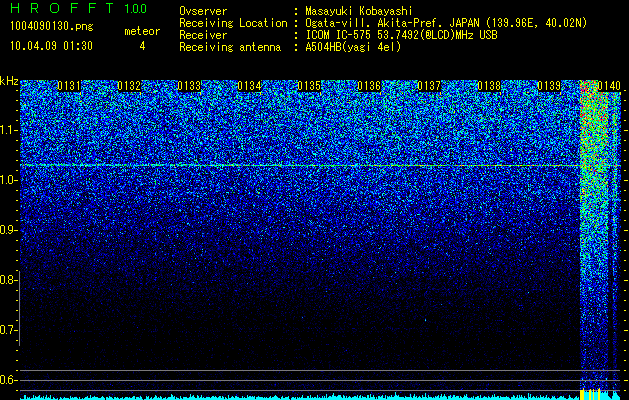The width and height of the screenshot is (629, 400).
Task: Click the receiver text ICOM IC-575
Action: [x=339, y=35]
